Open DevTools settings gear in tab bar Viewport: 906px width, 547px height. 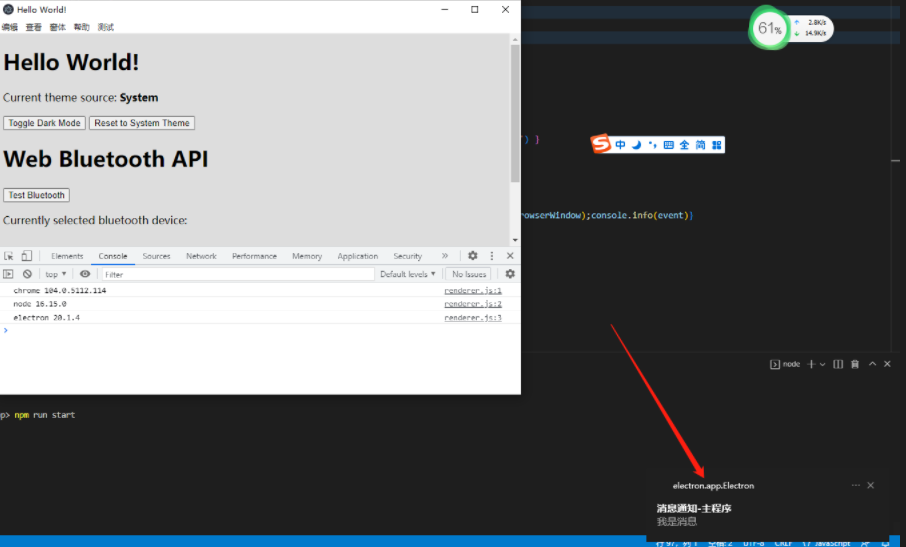pyautogui.click(x=473, y=256)
